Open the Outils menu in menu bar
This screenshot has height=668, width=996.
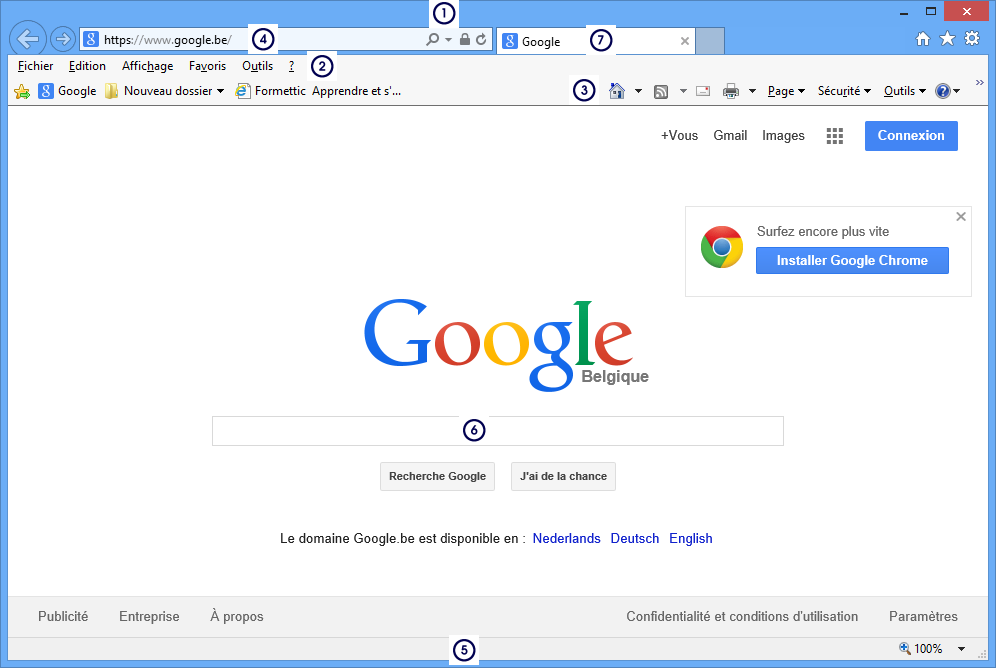point(257,66)
